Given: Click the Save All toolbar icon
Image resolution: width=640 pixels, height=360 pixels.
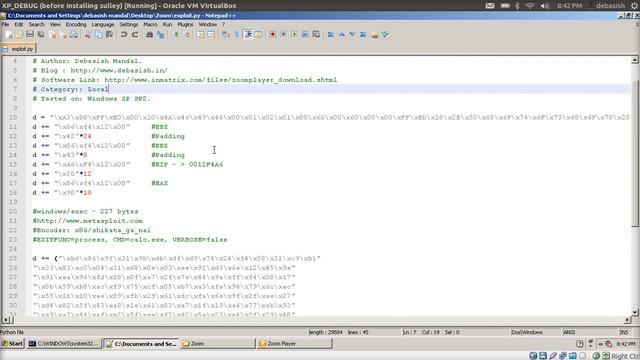Looking at the screenshot, I should [41, 35].
